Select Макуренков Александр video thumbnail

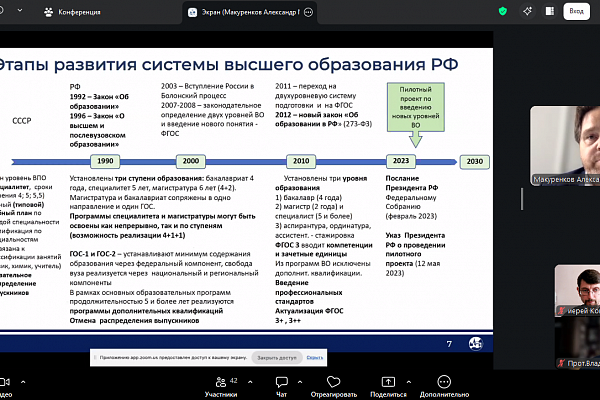coord(565,146)
